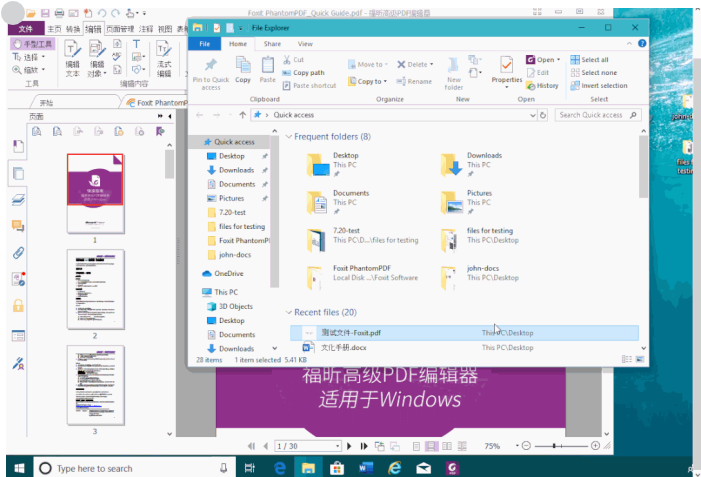Image resolution: width=701 pixels, height=477 pixels.
Task: Open the john-docs frequent folder
Action: click(479, 277)
